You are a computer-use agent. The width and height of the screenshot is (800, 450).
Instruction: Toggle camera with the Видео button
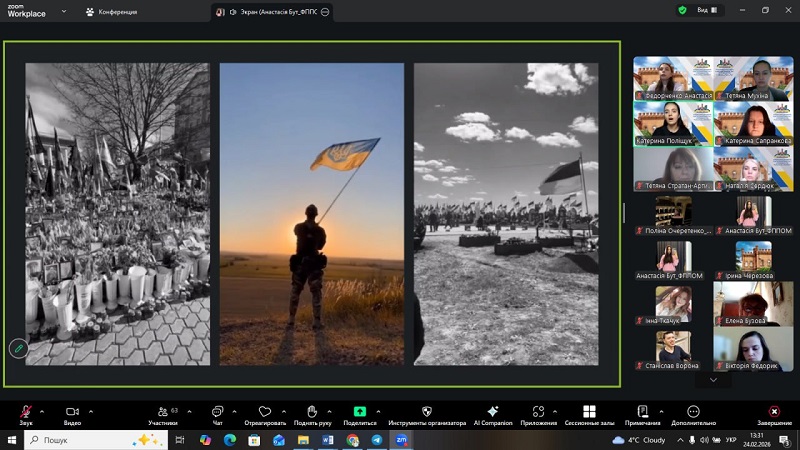point(72,412)
